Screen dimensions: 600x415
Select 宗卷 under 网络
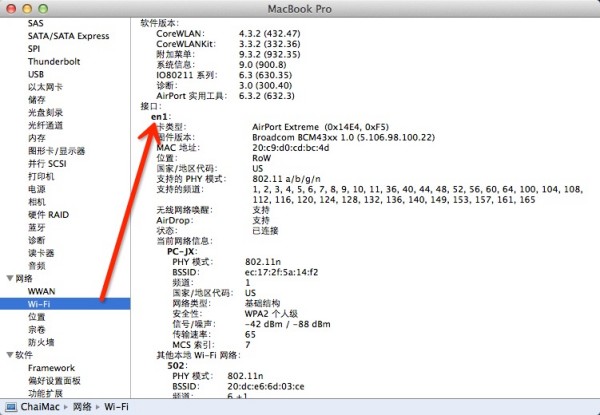(36, 329)
